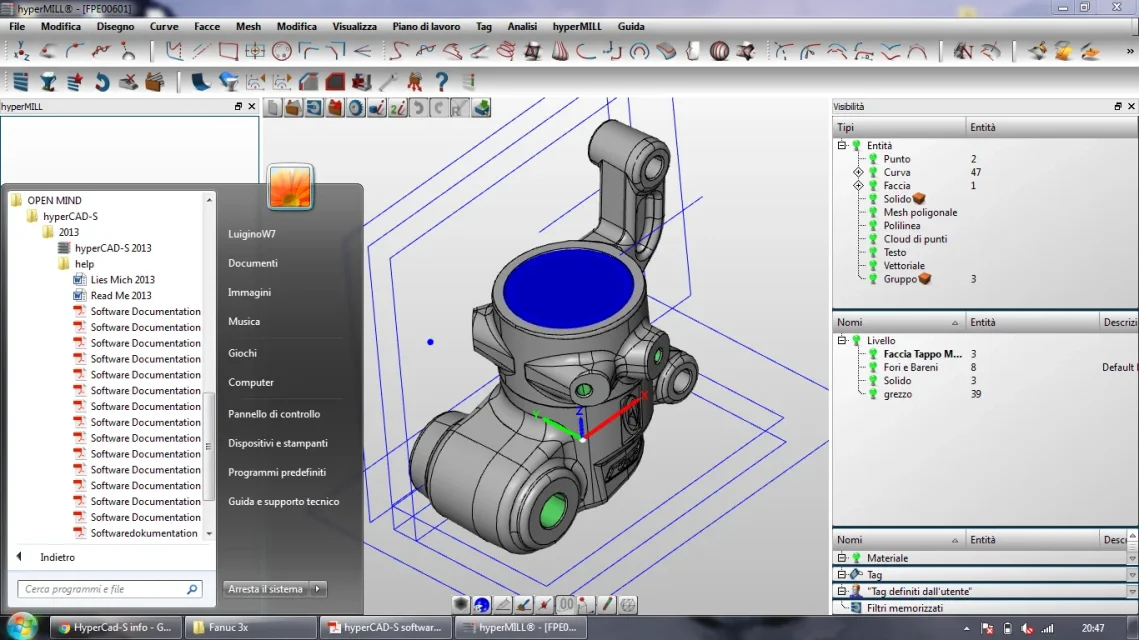The image size is (1139, 640).
Task: Open the Analisi menu
Action: pyautogui.click(x=522, y=27)
